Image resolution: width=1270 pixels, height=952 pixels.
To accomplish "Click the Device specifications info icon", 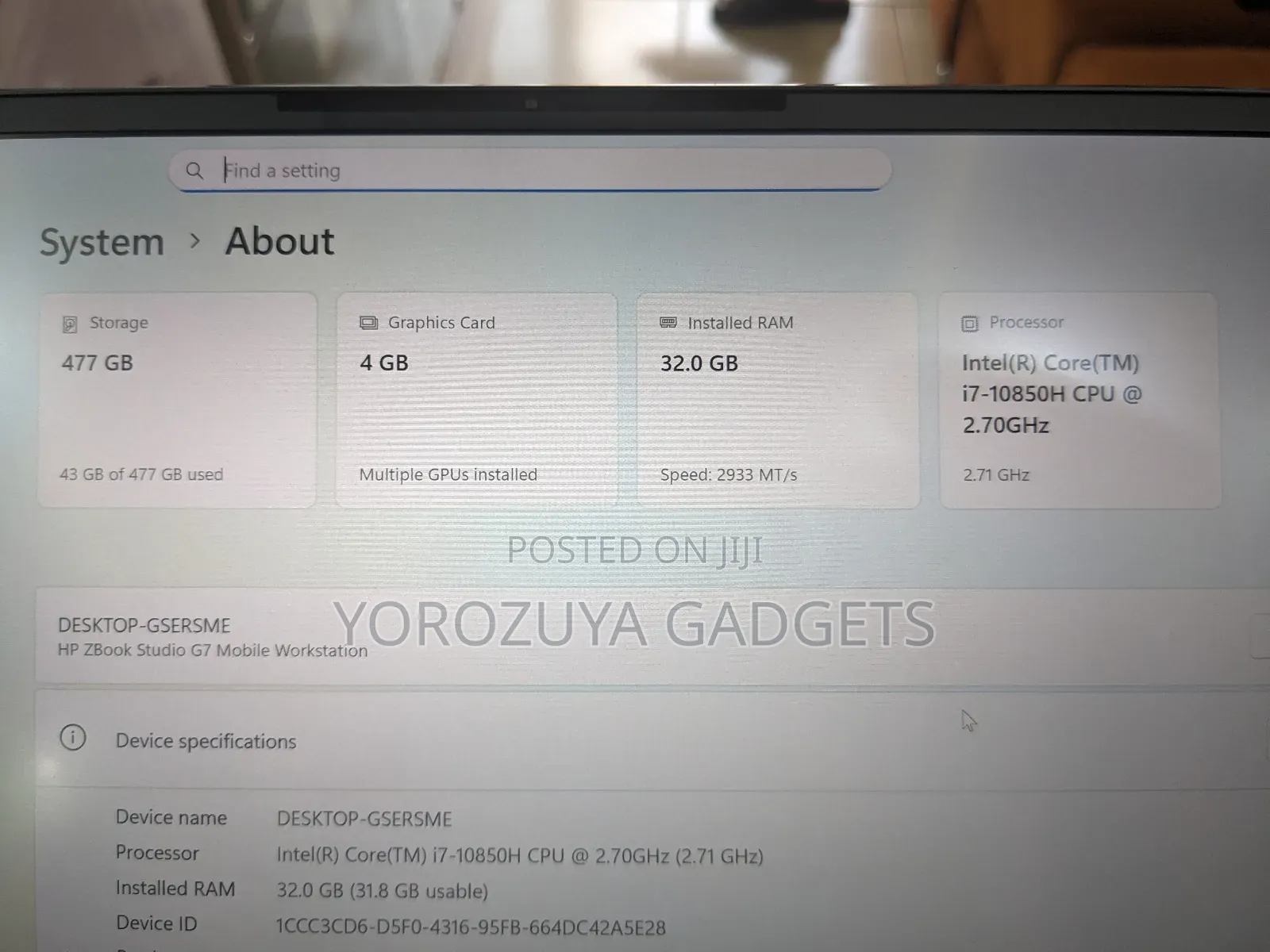I will pos(73,738).
